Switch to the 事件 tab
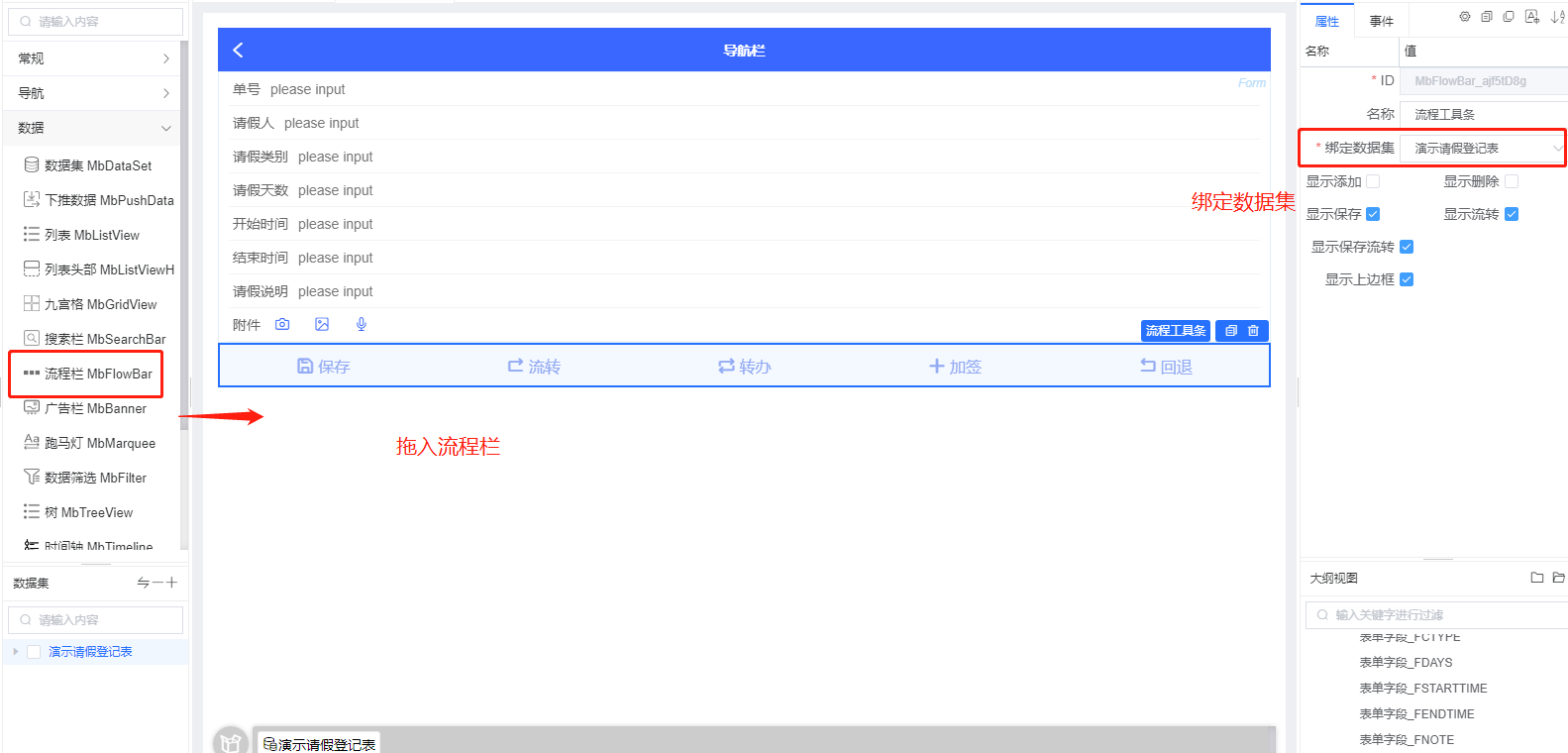 (x=1381, y=21)
